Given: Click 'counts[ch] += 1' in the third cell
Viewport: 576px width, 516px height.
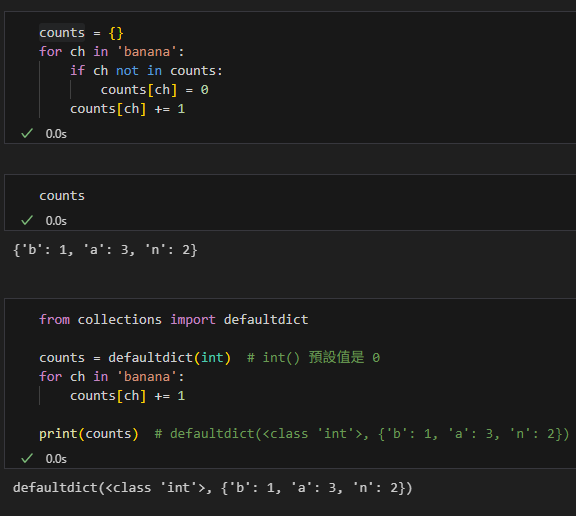Looking at the screenshot, I should pyautogui.click(x=127, y=396).
